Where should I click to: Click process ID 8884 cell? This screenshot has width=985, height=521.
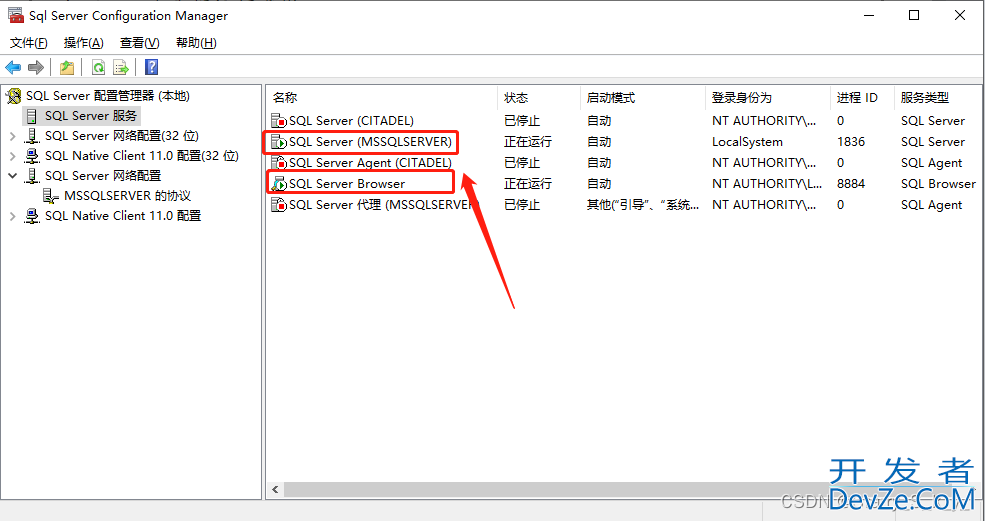click(851, 184)
